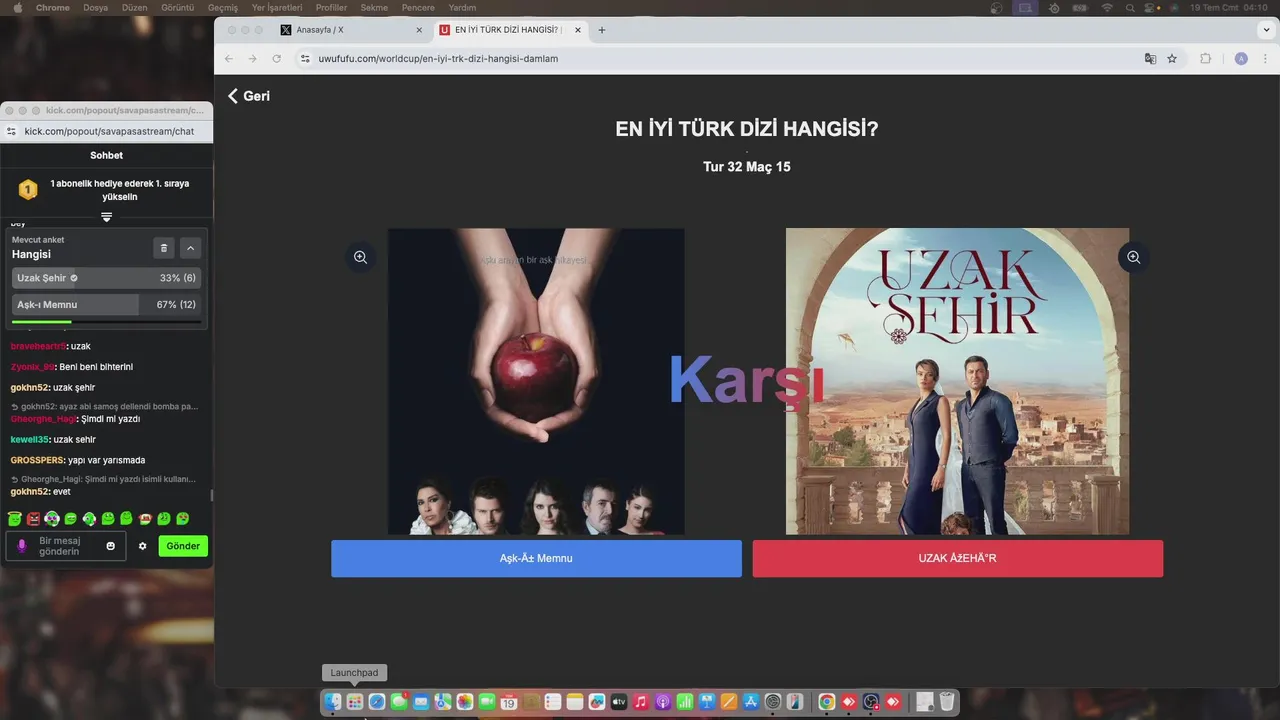Select Aşk-ı Memnu poll option
This screenshot has height=720, width=1280.
pos(106,304)
